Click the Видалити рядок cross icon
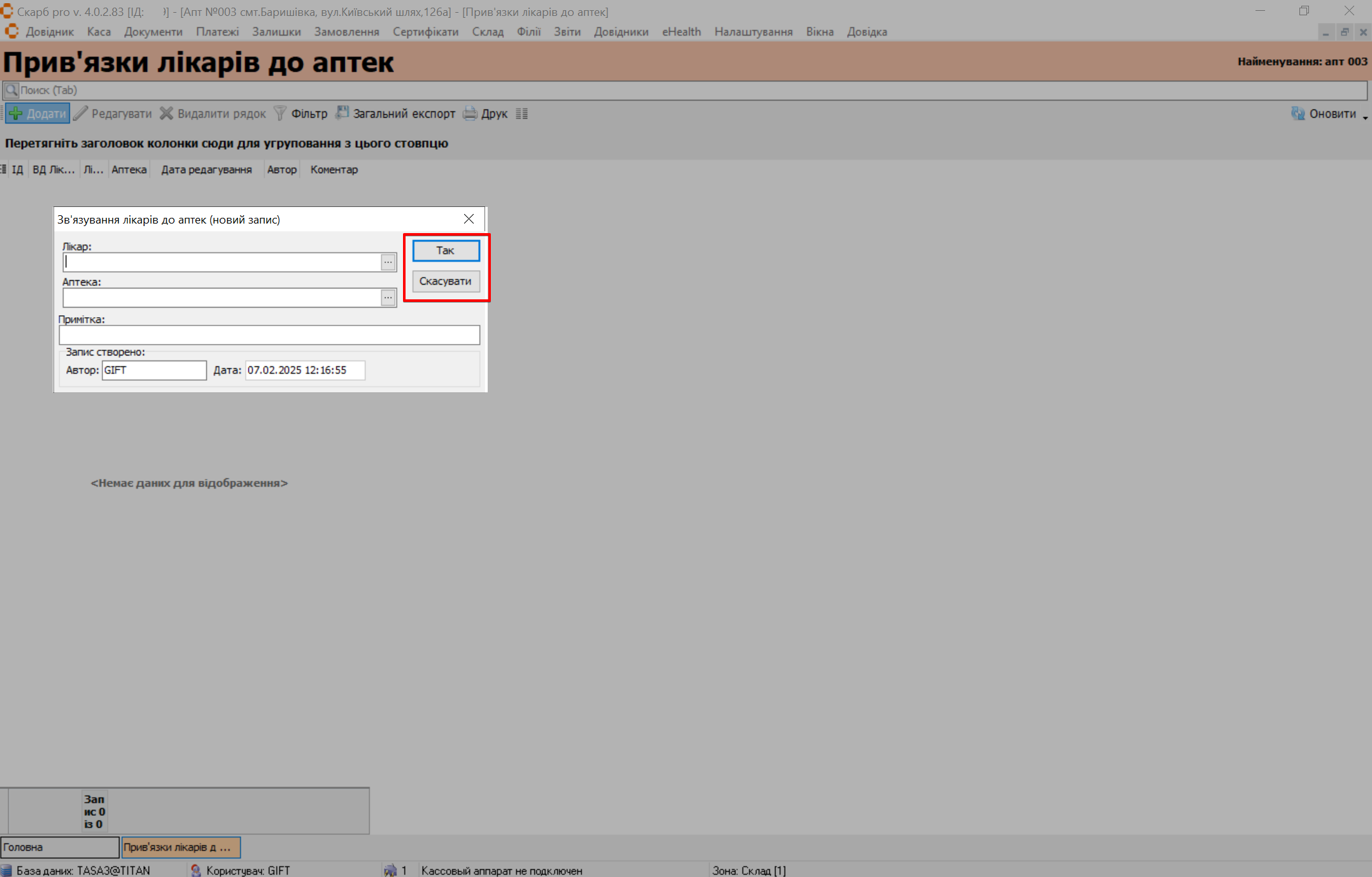The width and height of the screenshot is (1372, 877). [166, 114]
